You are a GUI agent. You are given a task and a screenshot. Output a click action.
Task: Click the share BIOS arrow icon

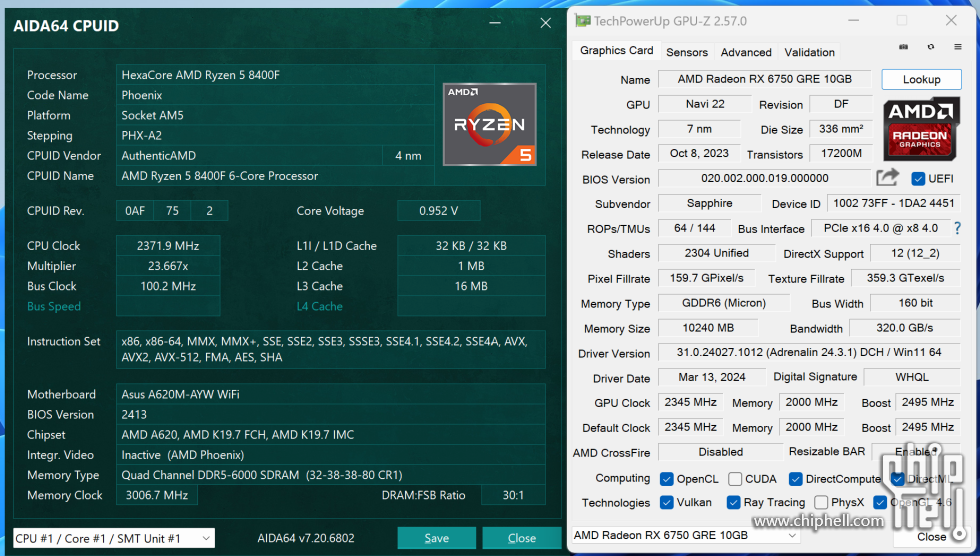[887, 178]
